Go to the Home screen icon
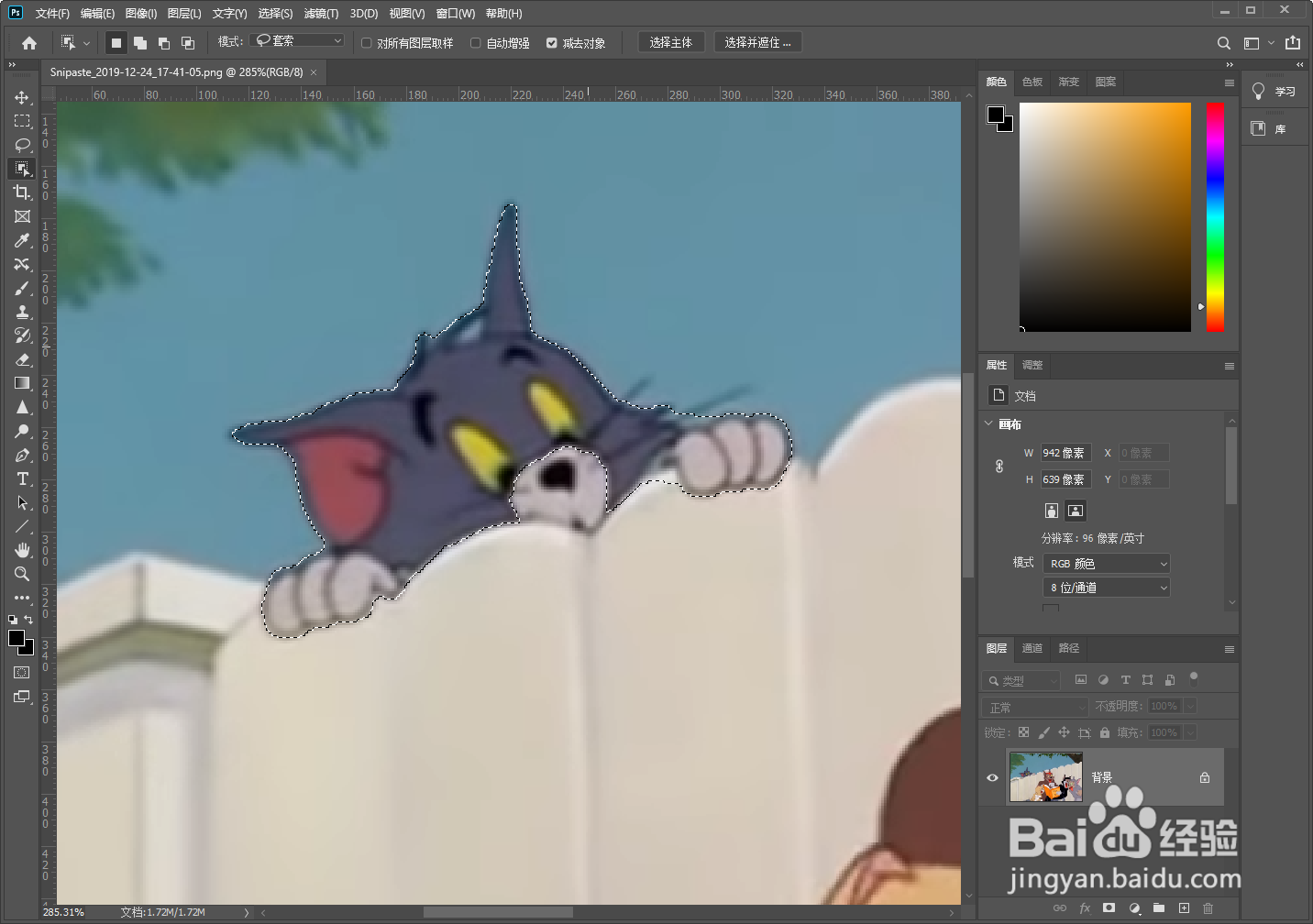 tap(29, 42)
